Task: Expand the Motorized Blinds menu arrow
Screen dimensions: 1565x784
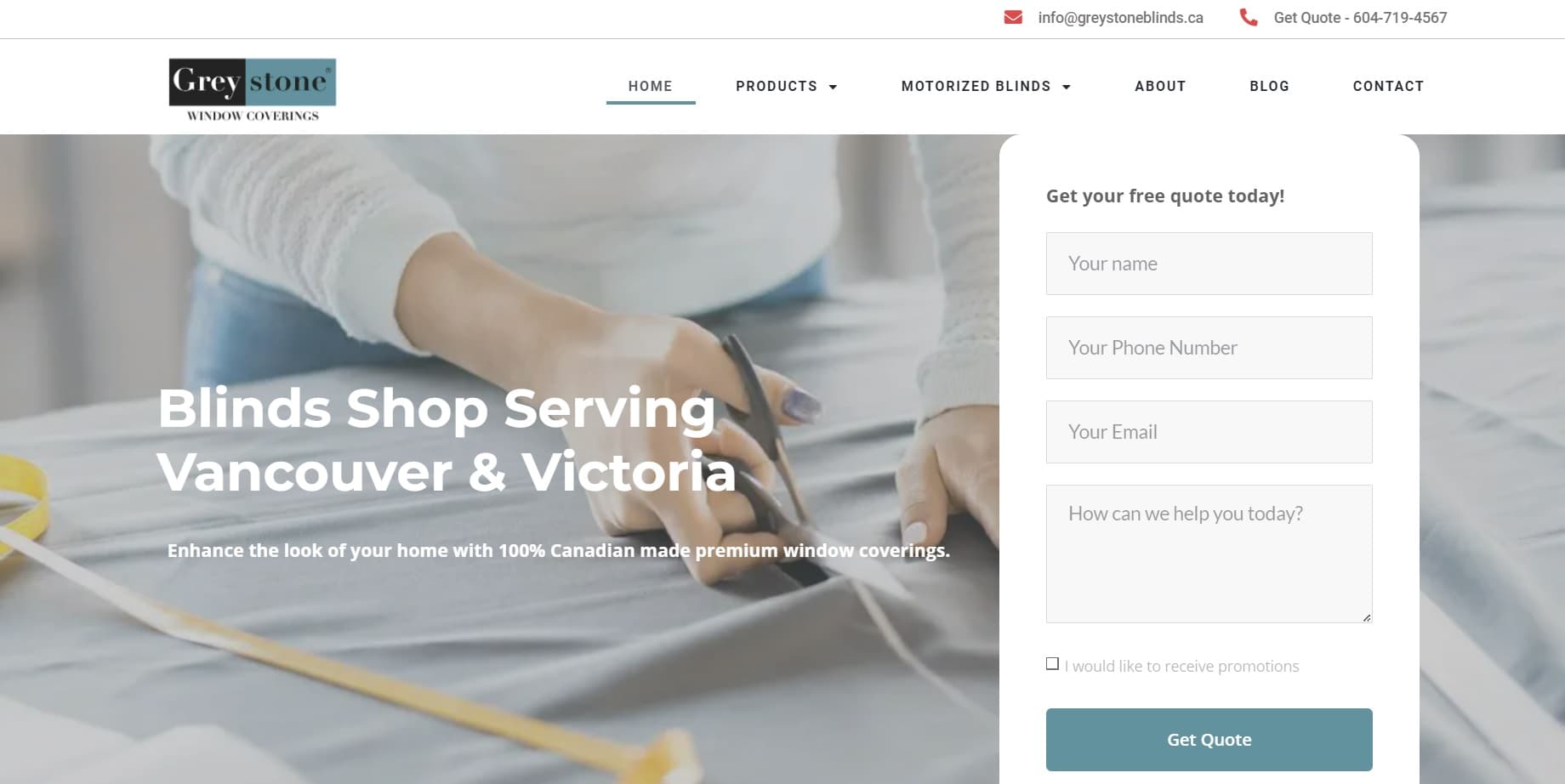Action: tap(1066, 87)
